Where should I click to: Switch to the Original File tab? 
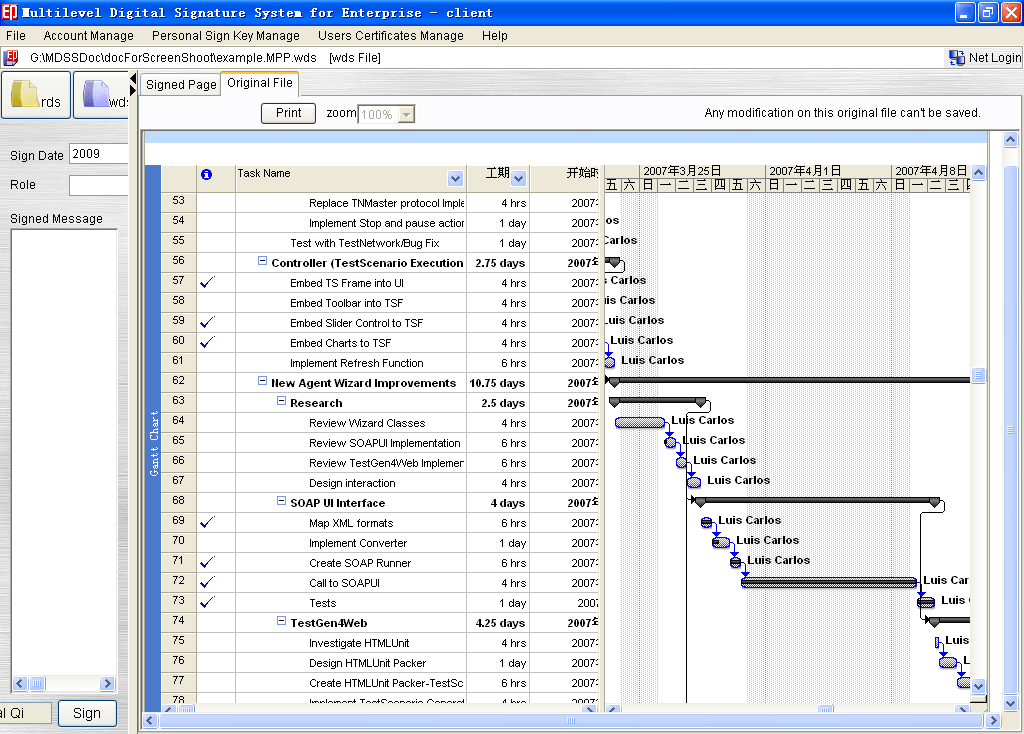(260, 83)
